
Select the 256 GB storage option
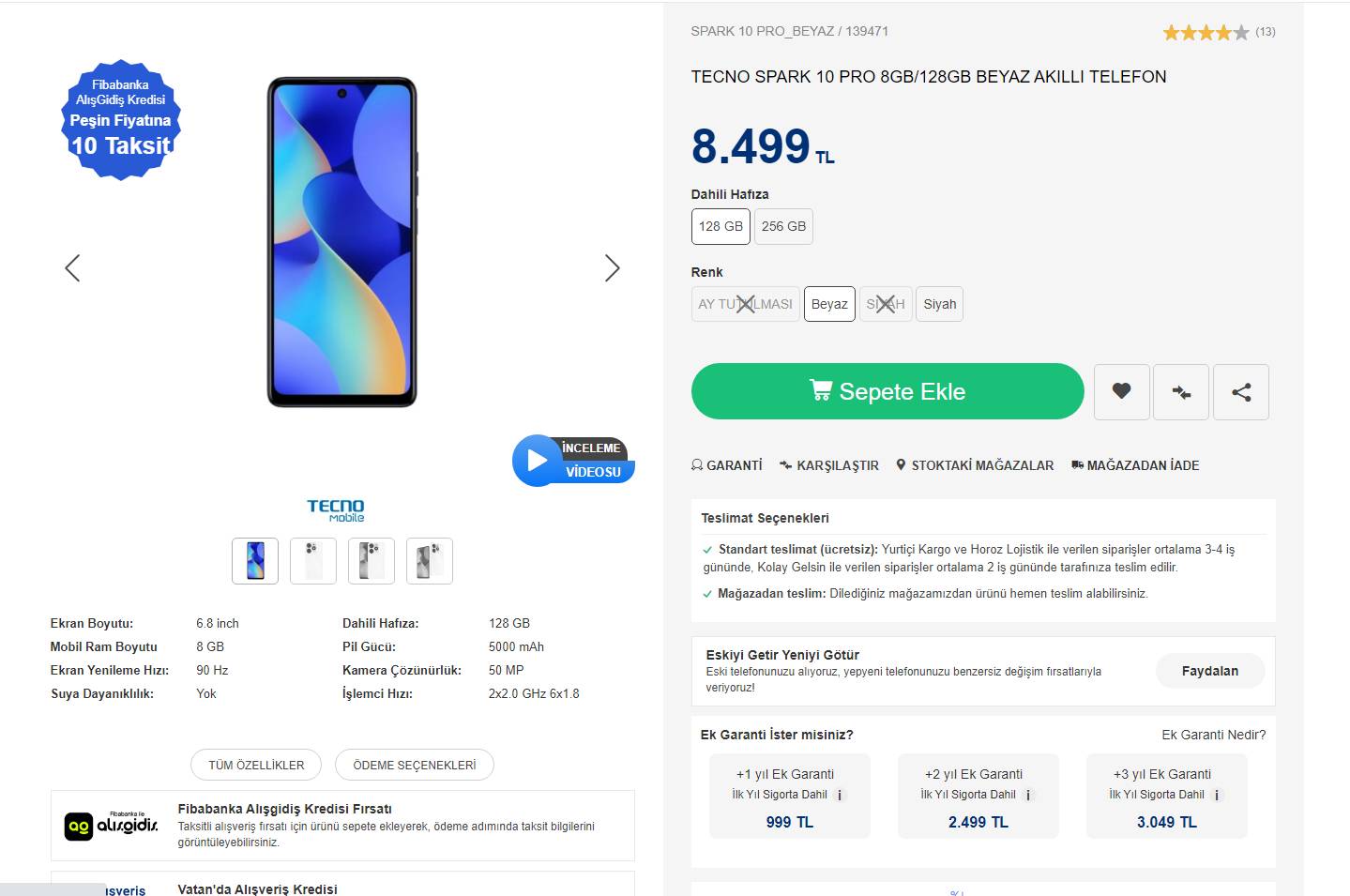[783, 226]
